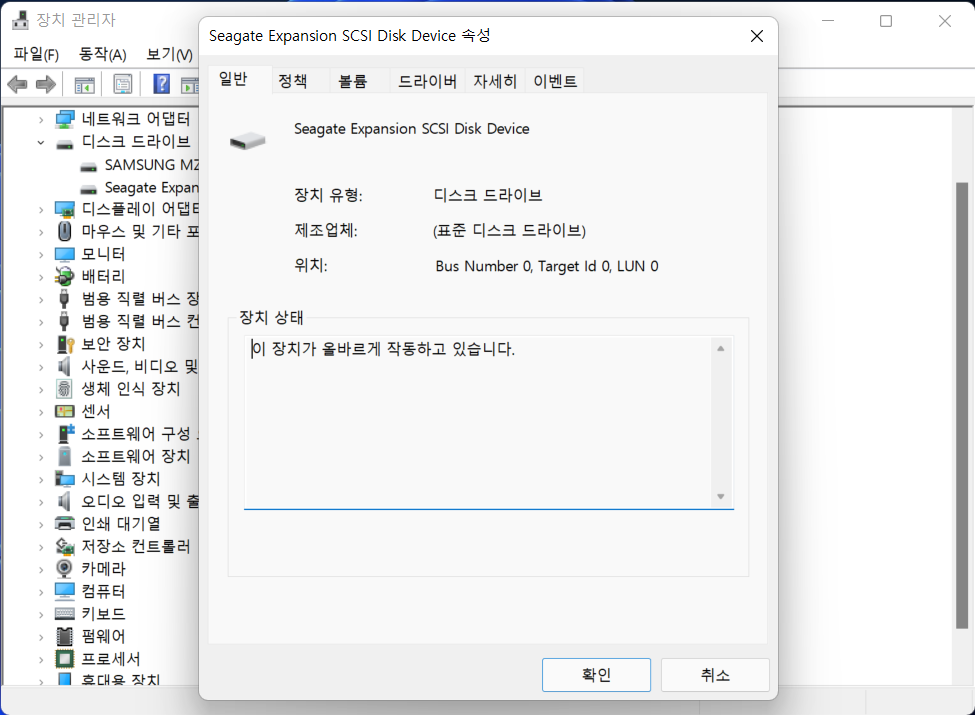Click the storage controller icon
This screenshot has width=975, height=715.
coord(65,546)
